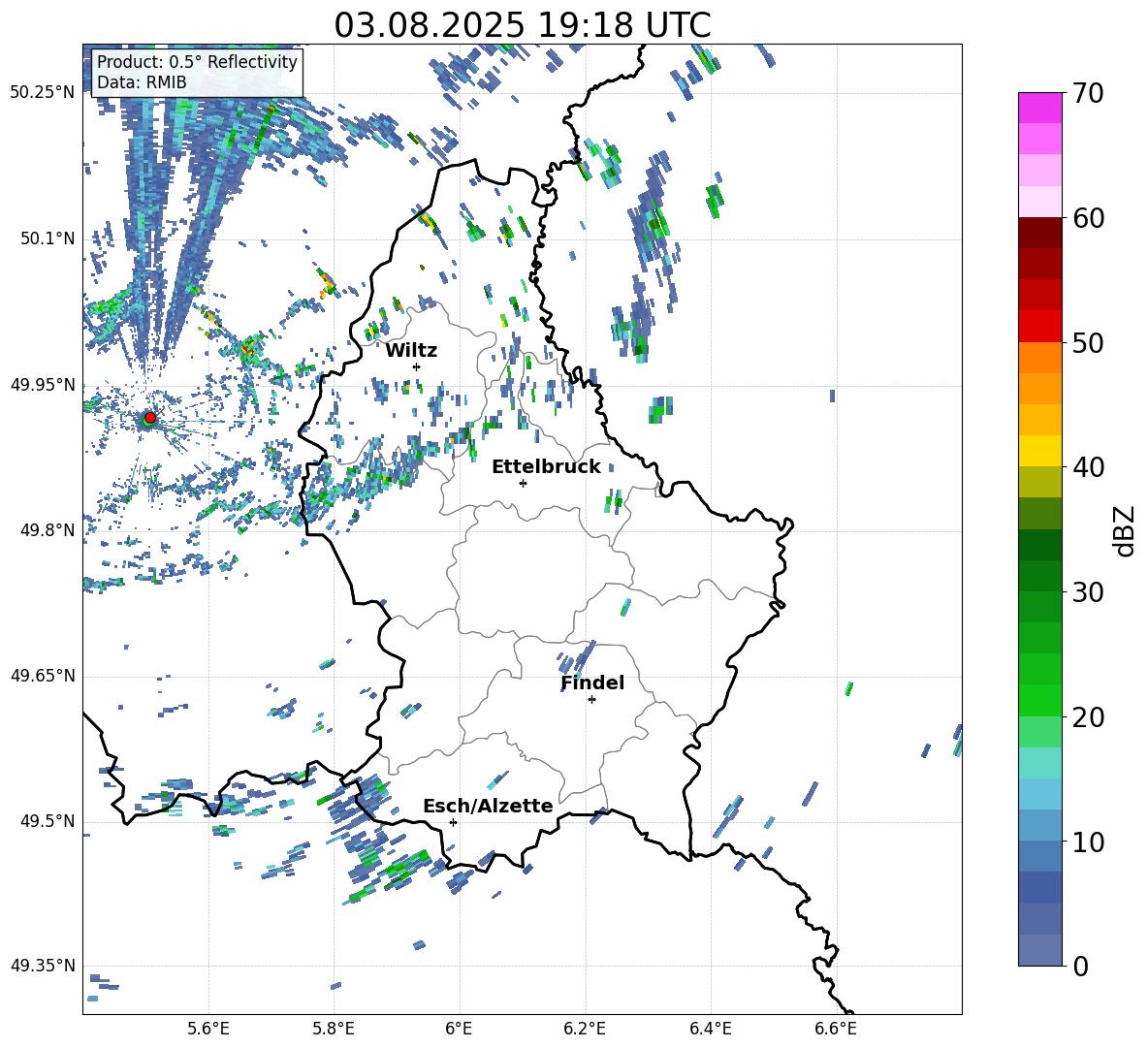
Task: Click the 49.65°N latitude tick label
Action: [43, 676]
